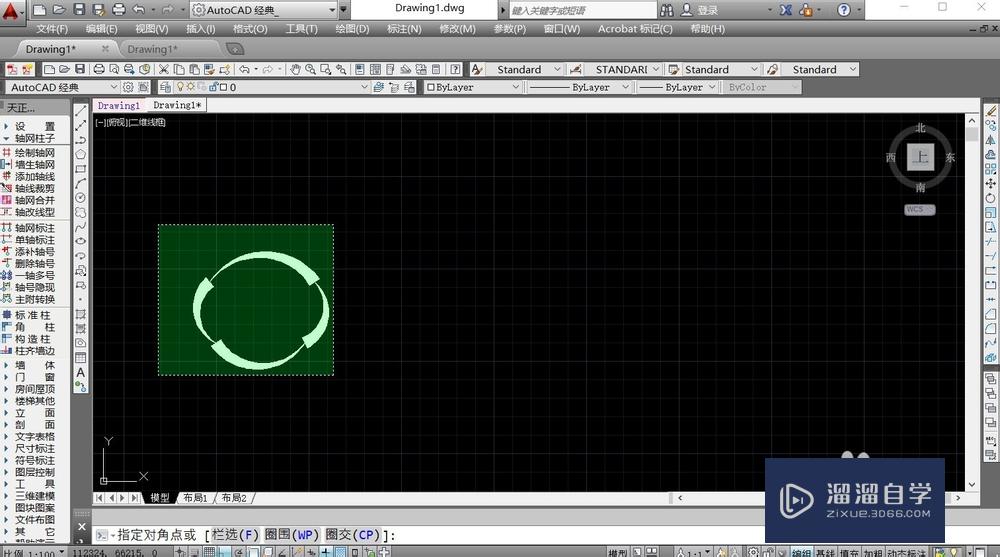Select the Move tool in modify toolbar
1000x557 pixels.
pyautogui.click(x=990, y=183)
